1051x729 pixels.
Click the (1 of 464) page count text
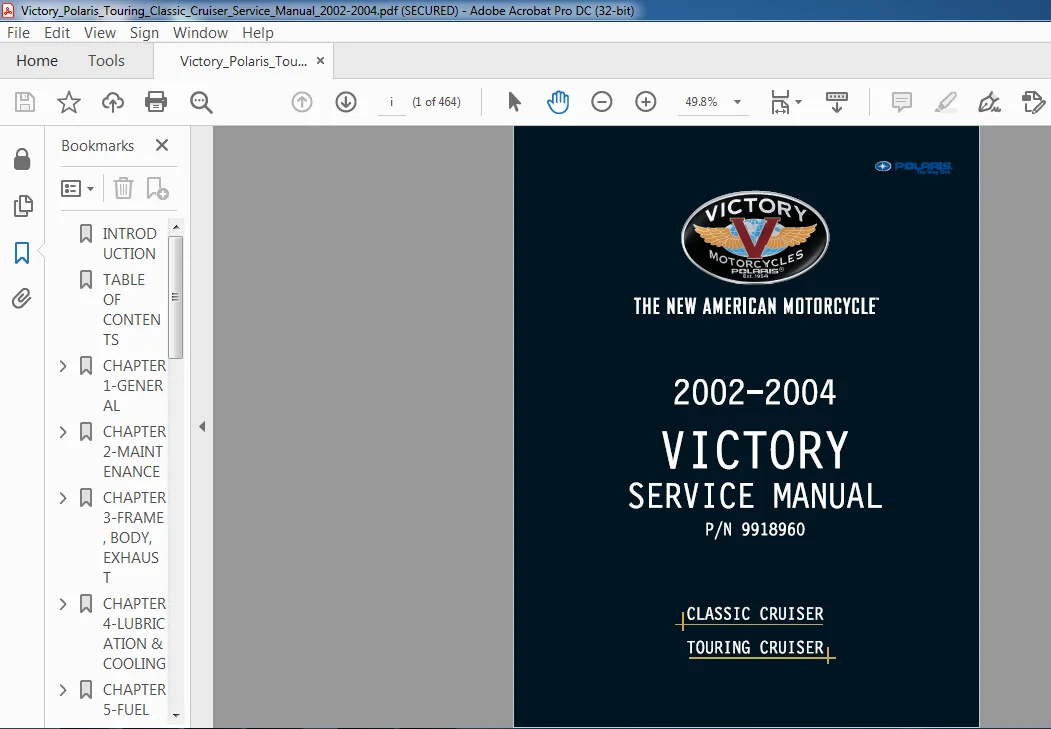[x=436, y=102]
